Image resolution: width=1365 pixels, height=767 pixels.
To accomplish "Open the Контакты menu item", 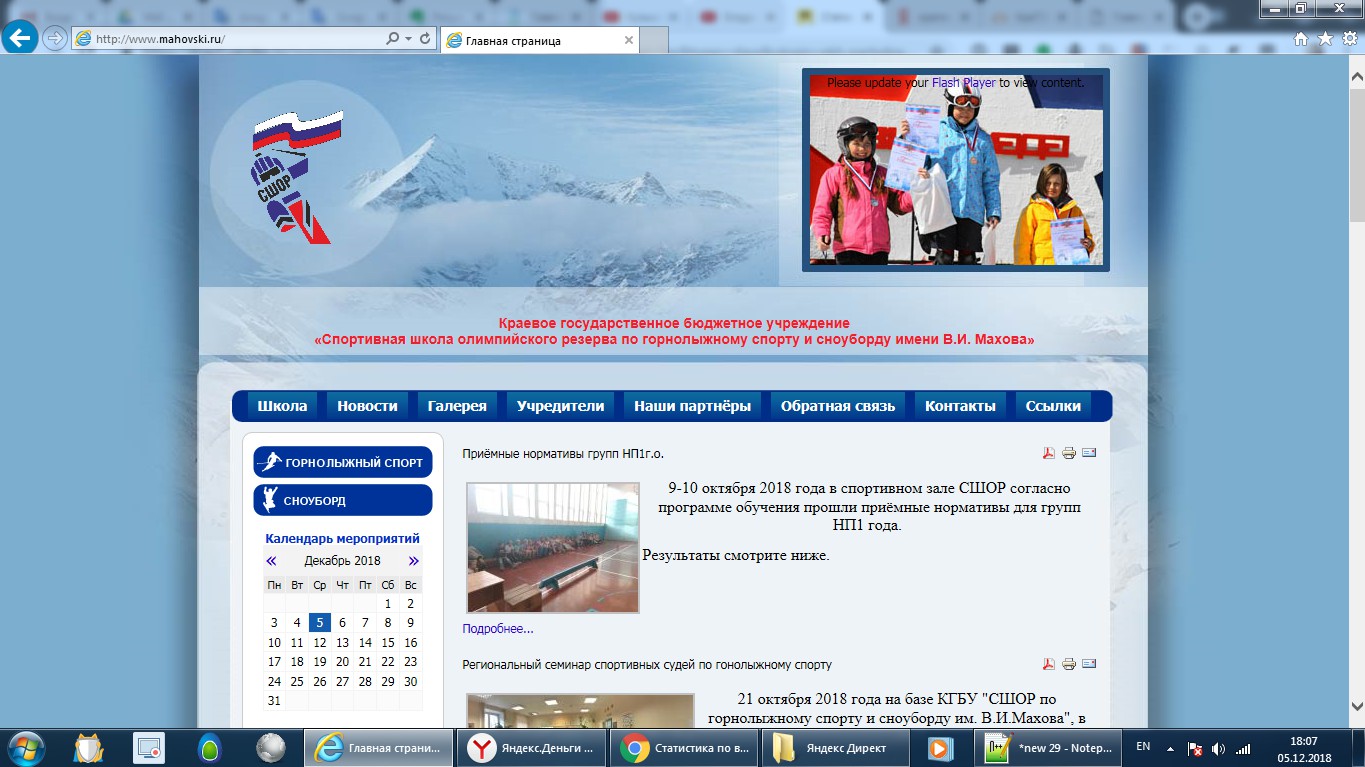I will 960,406.
